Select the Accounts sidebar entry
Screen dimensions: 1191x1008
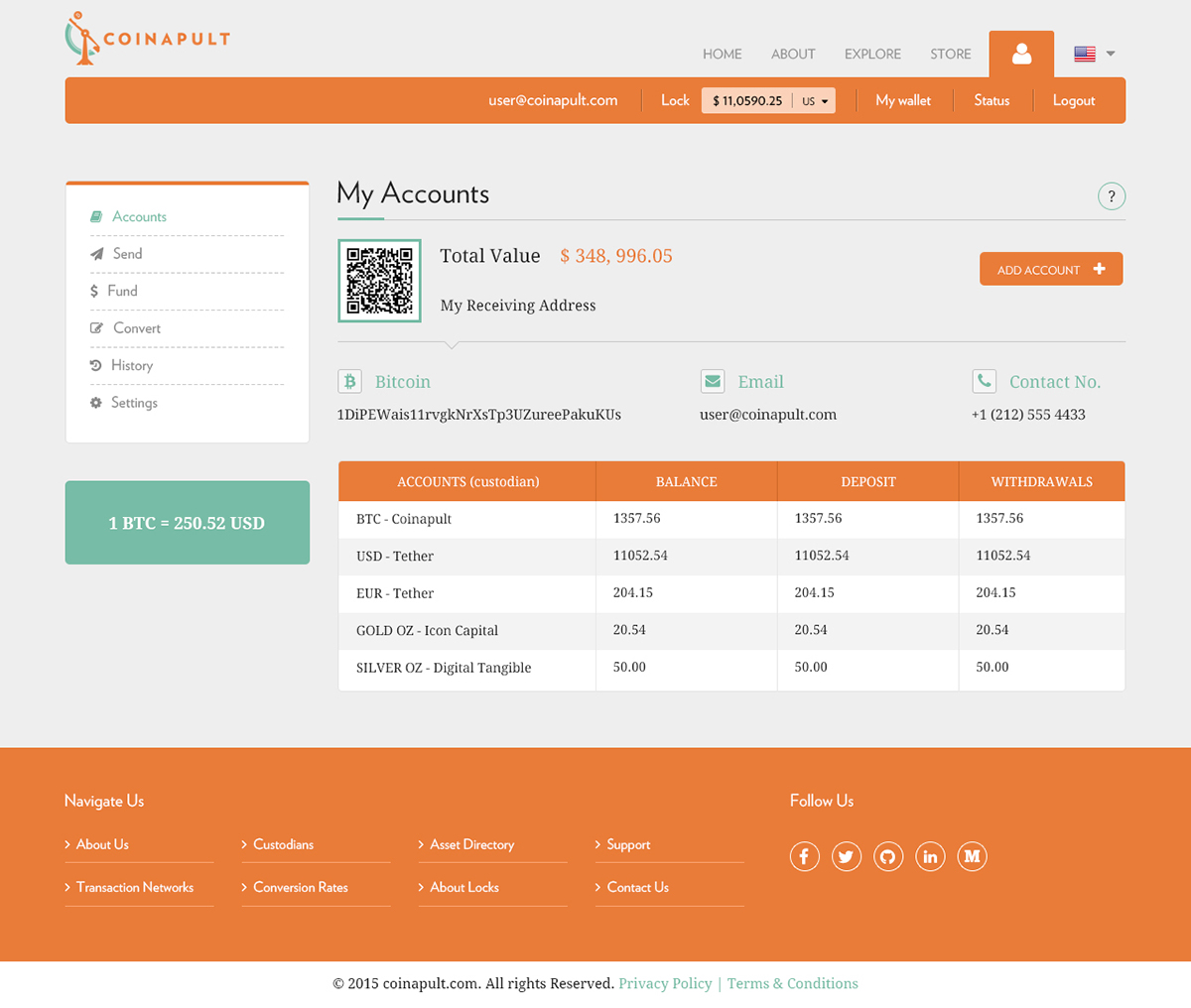tap(139, 216)
